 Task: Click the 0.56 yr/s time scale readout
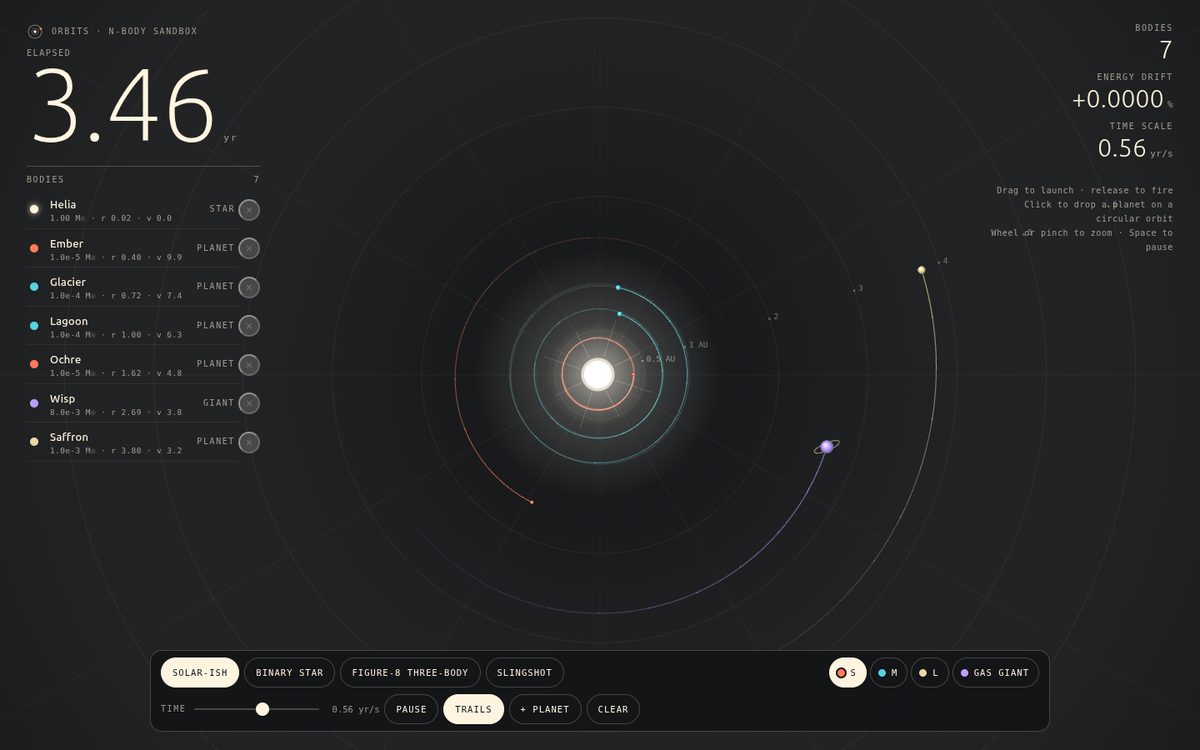[1135, 149]
